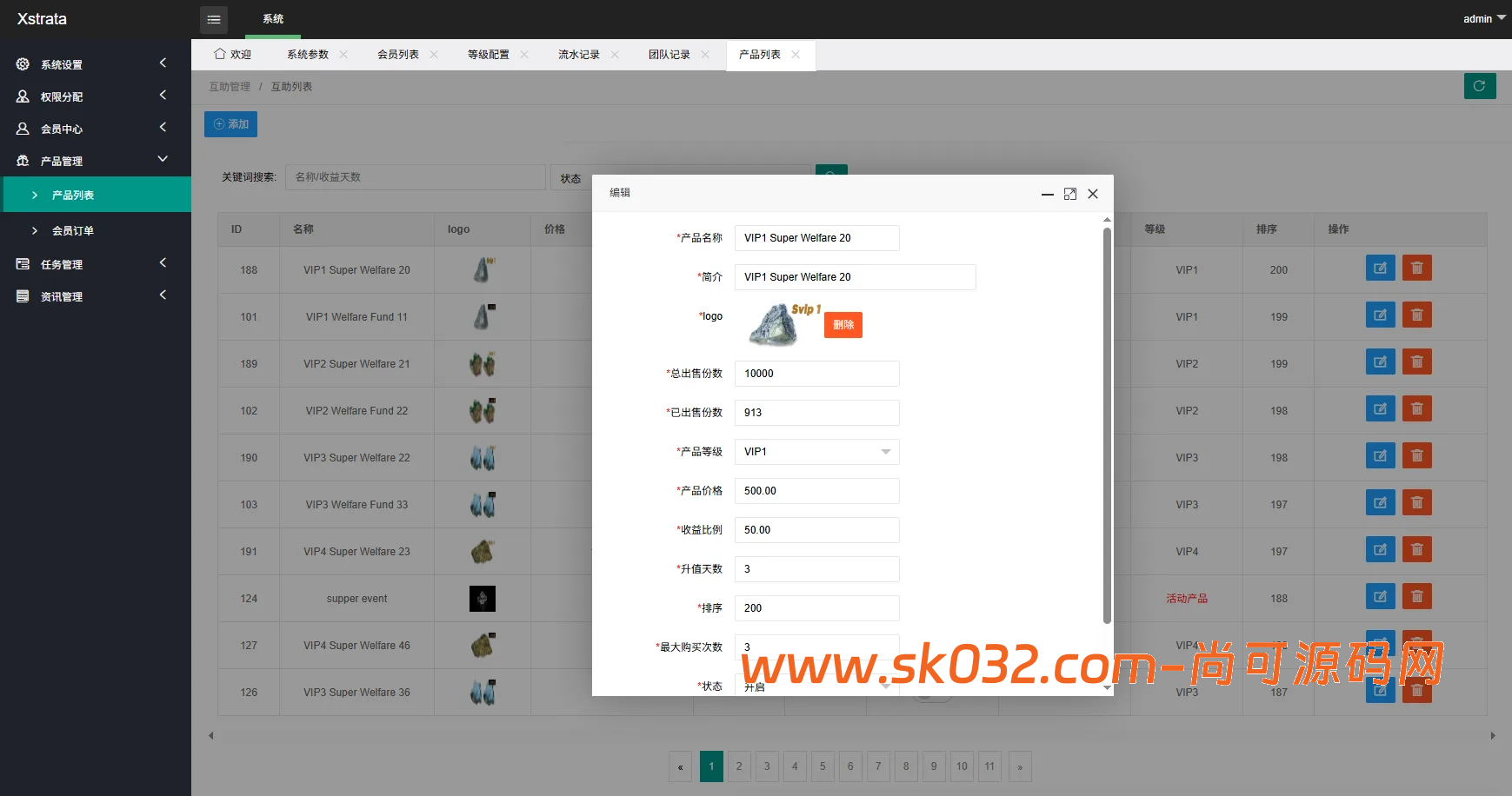Click the dialog's vertical scrollbar
The width and height of the screenshot is (1512, 796).
(1107, 426)
